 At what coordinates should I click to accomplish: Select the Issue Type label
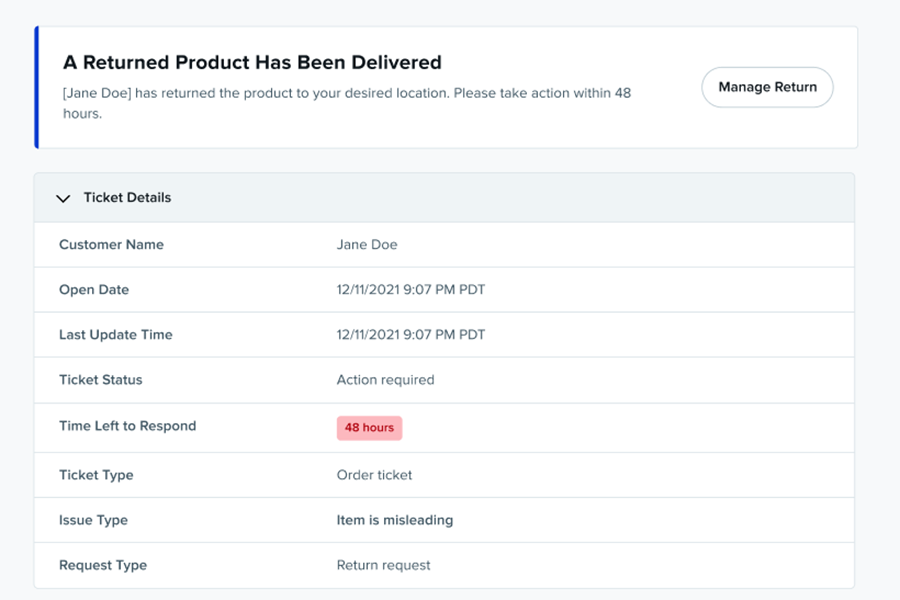point(93,520)
